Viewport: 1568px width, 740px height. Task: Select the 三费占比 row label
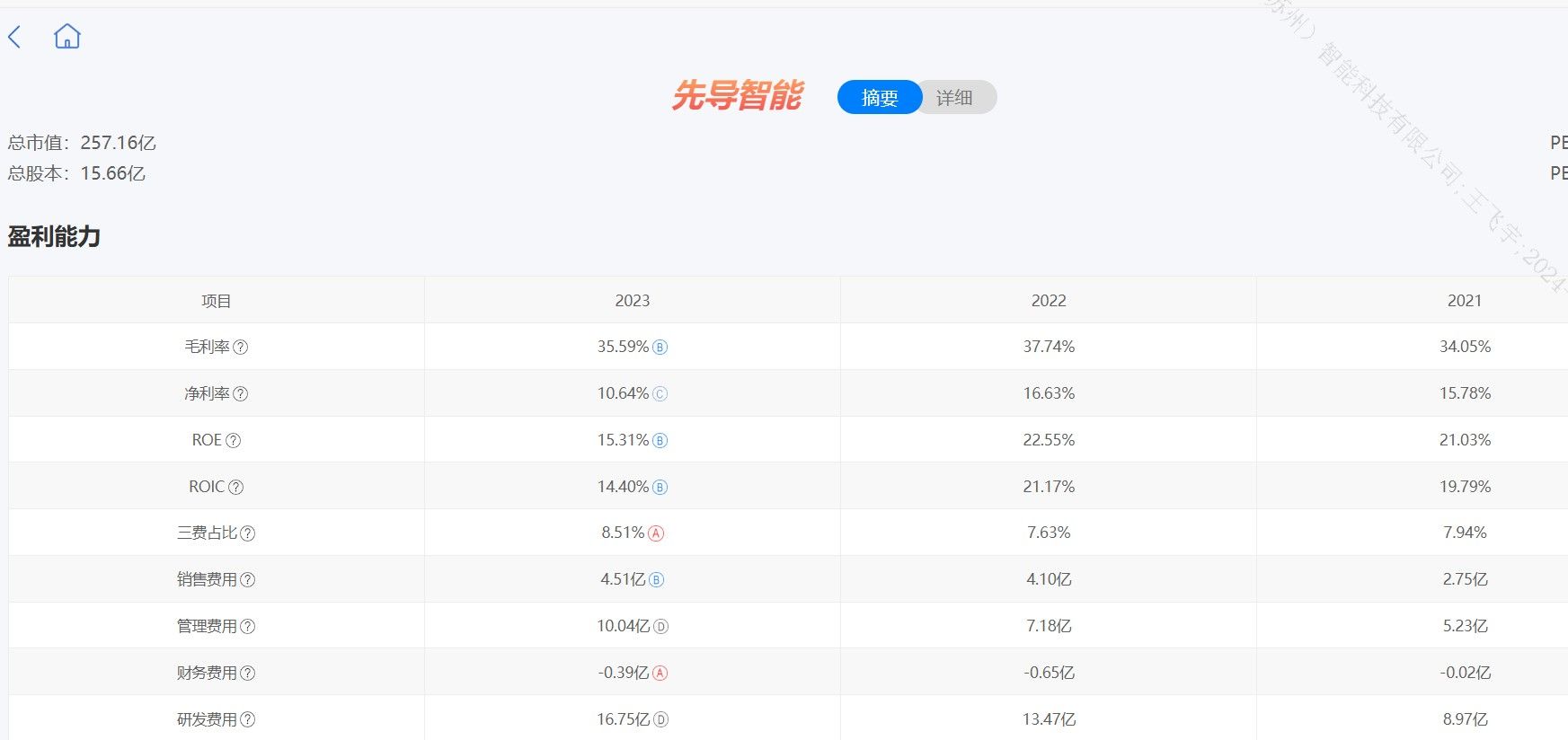(x=208, y=533)
